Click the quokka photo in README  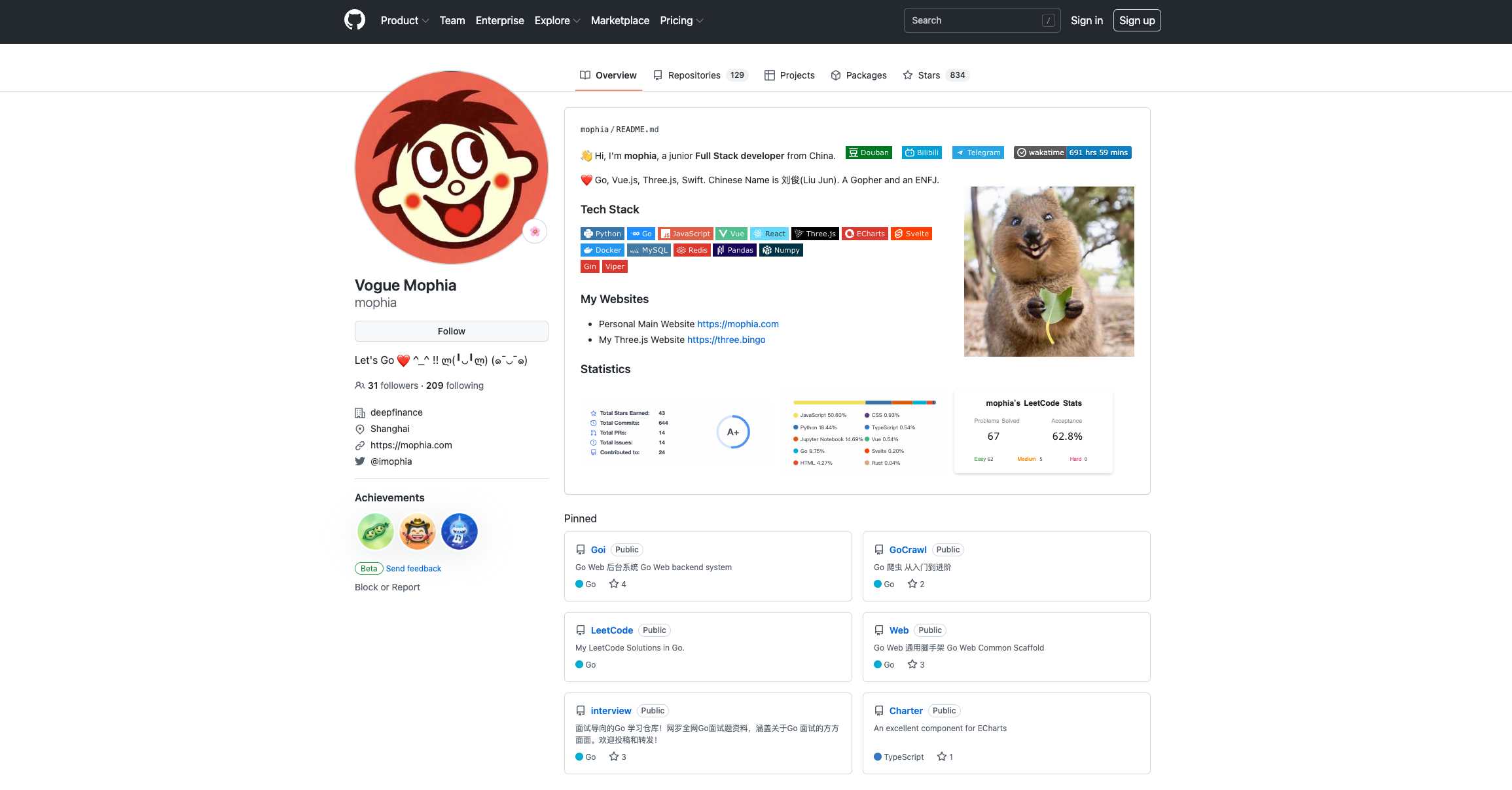click(1049, 272)
